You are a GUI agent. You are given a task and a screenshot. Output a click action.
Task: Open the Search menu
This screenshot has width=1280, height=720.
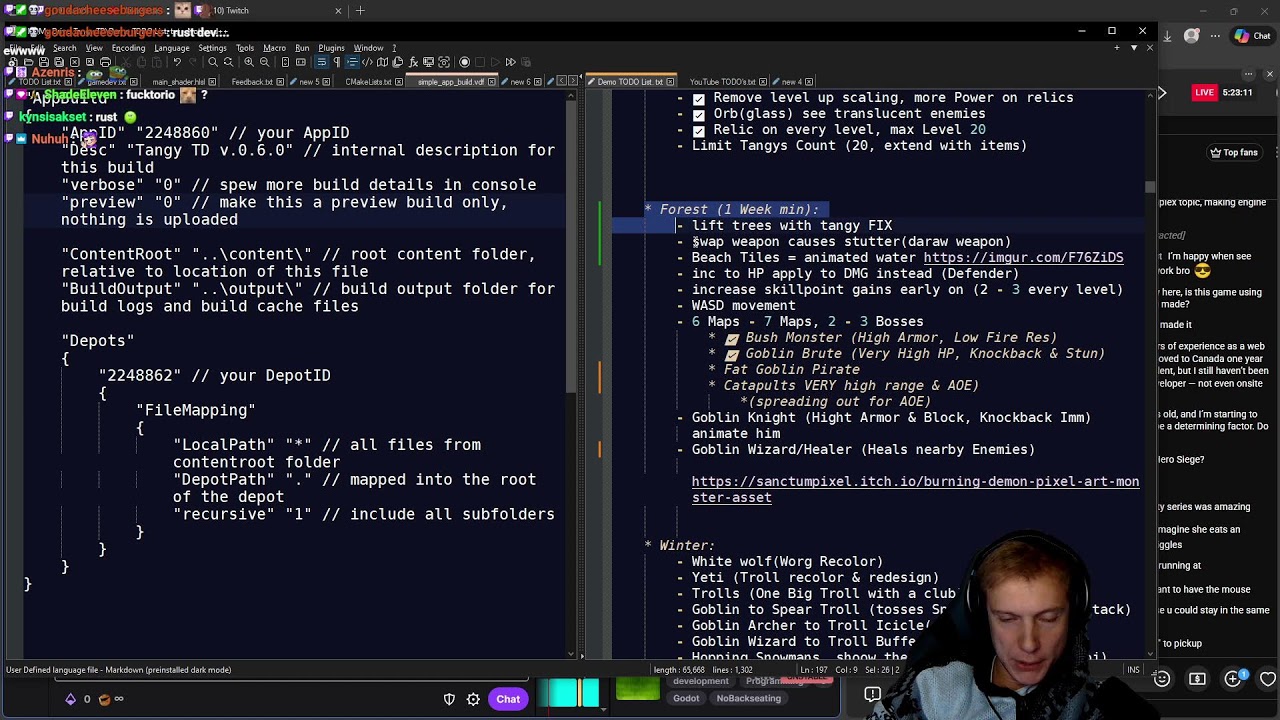point(64,48)
